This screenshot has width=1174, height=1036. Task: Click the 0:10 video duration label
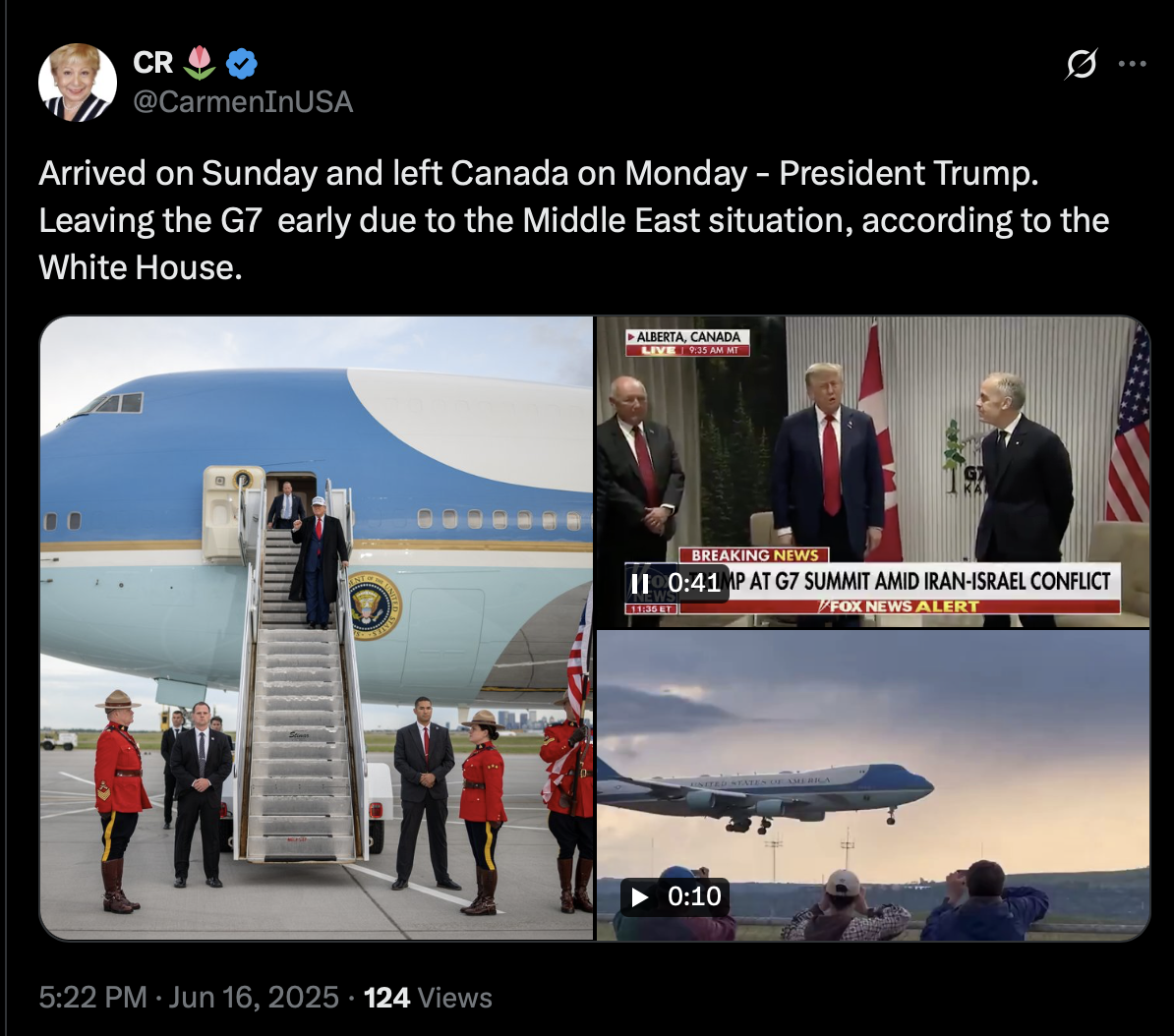pyautogui.click(x=693, y=896)
